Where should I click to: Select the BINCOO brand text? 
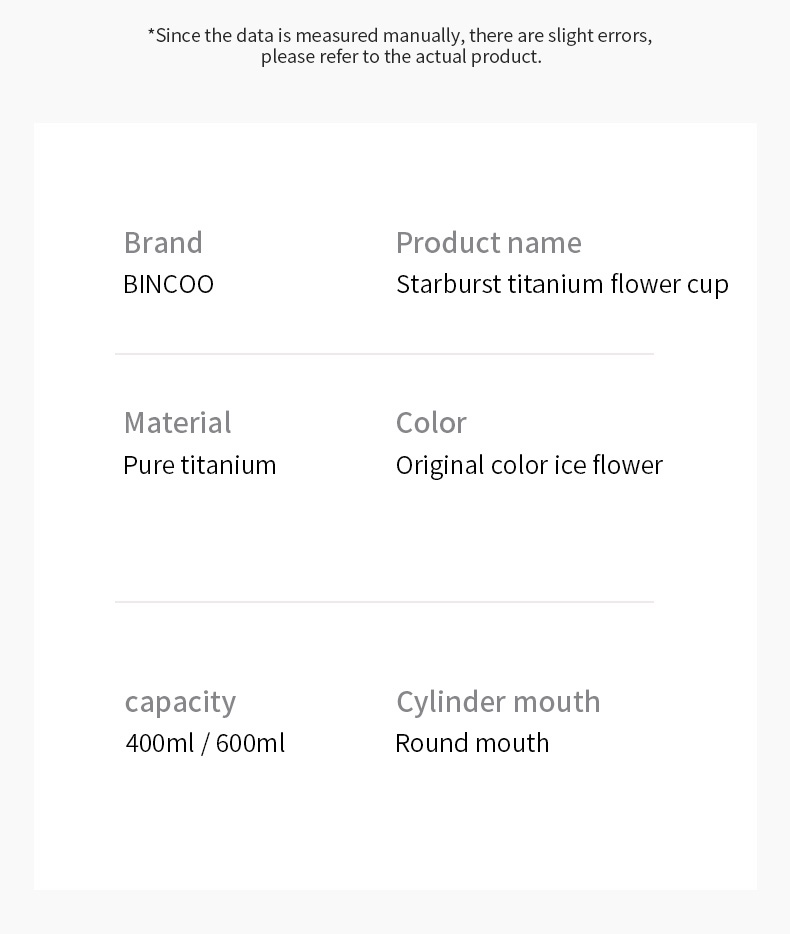pos(168,284)
